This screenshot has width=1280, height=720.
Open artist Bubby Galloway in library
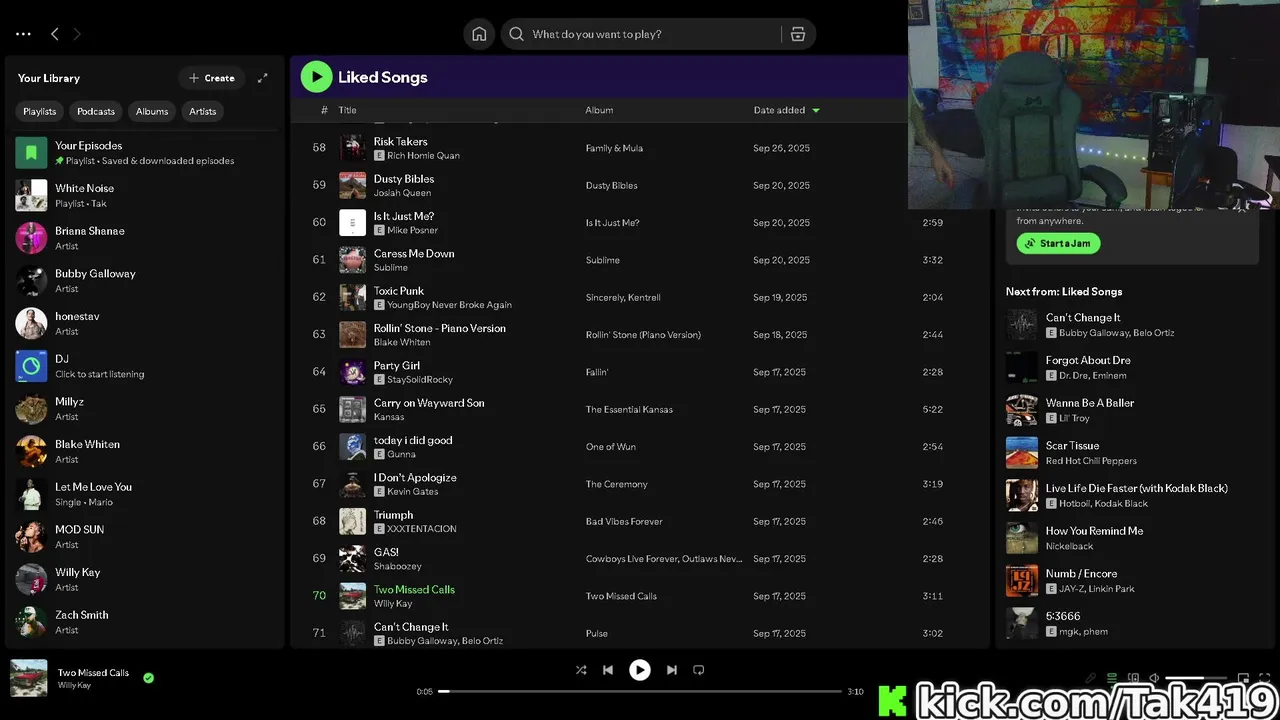tap(145, 281)
